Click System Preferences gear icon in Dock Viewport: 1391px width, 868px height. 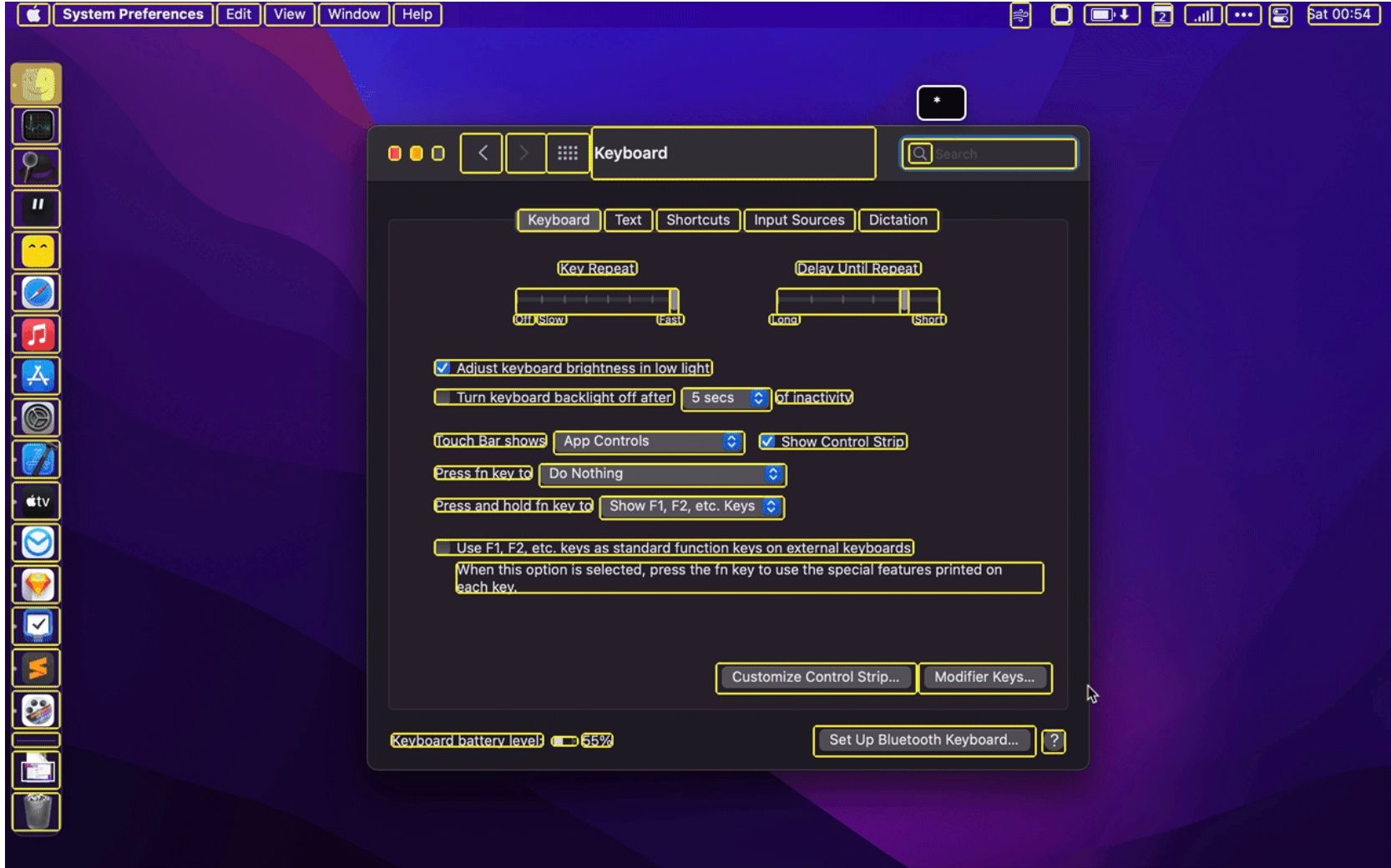click(37, 418)
